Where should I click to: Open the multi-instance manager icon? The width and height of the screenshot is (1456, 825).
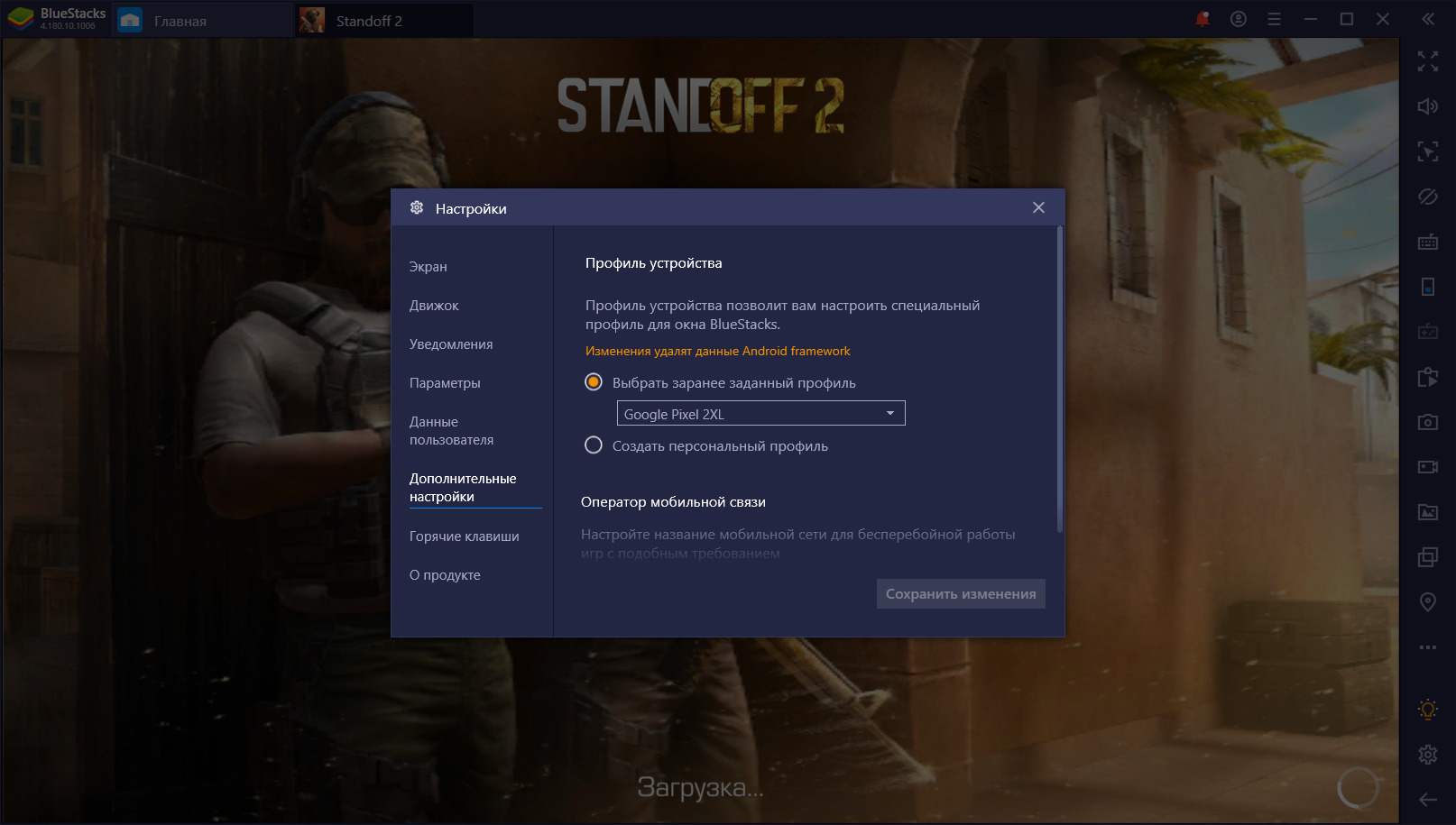(1427, 557)
